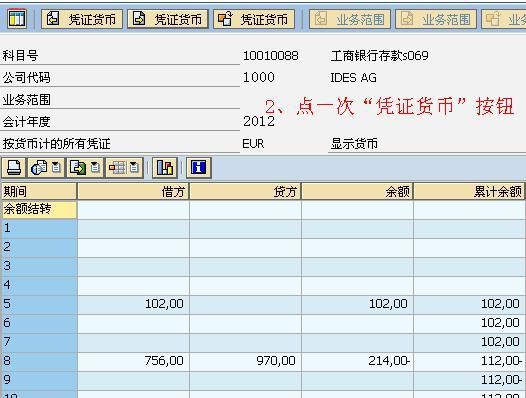
Task: Click cumulative balance 112,00- in period 8
Action: click(502, 361)
